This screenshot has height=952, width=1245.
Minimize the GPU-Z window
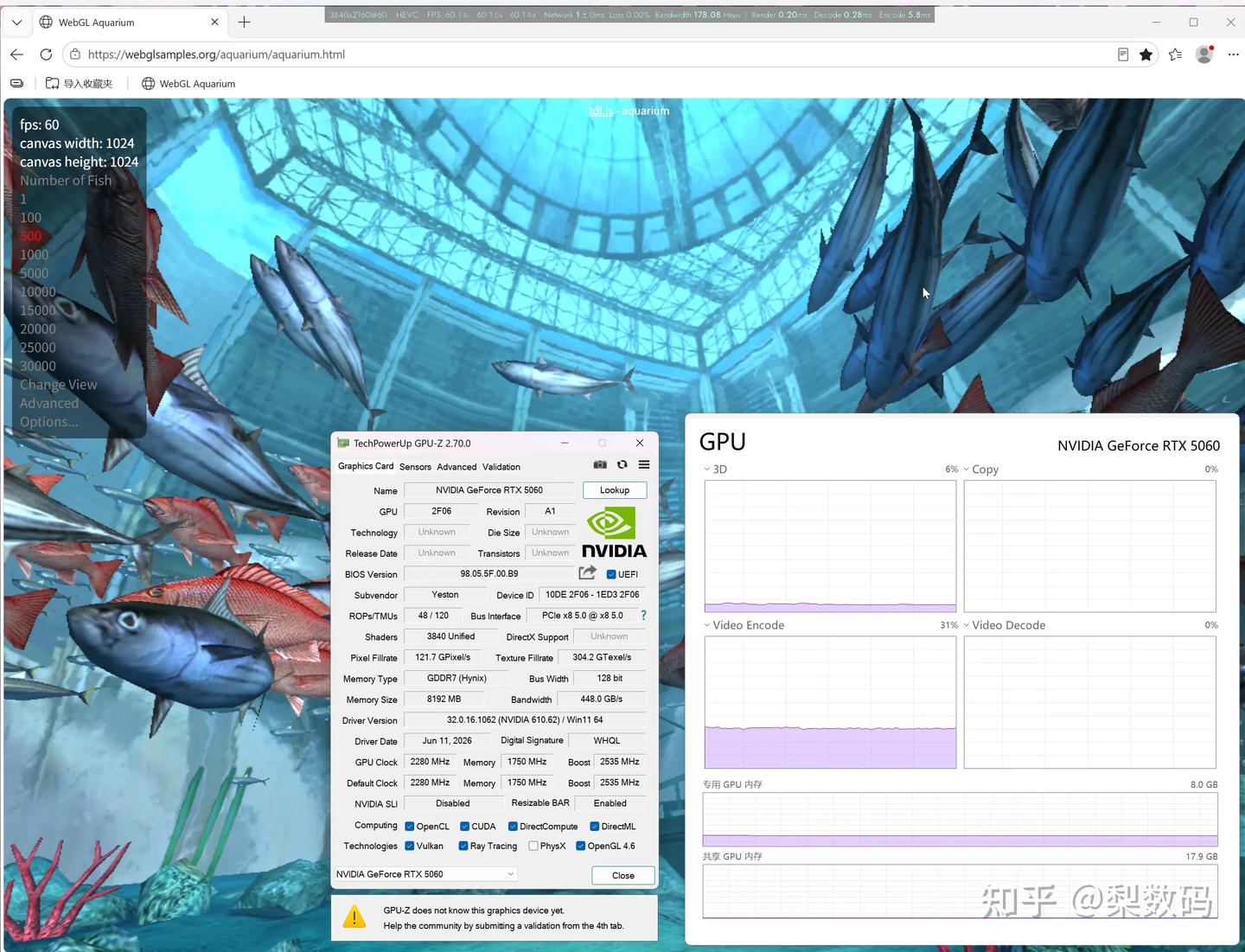565,443
